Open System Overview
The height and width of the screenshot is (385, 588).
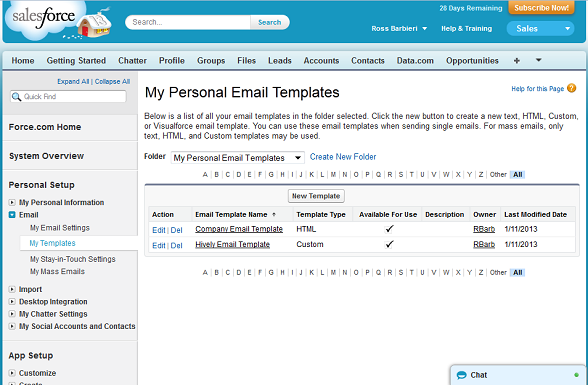46,156
